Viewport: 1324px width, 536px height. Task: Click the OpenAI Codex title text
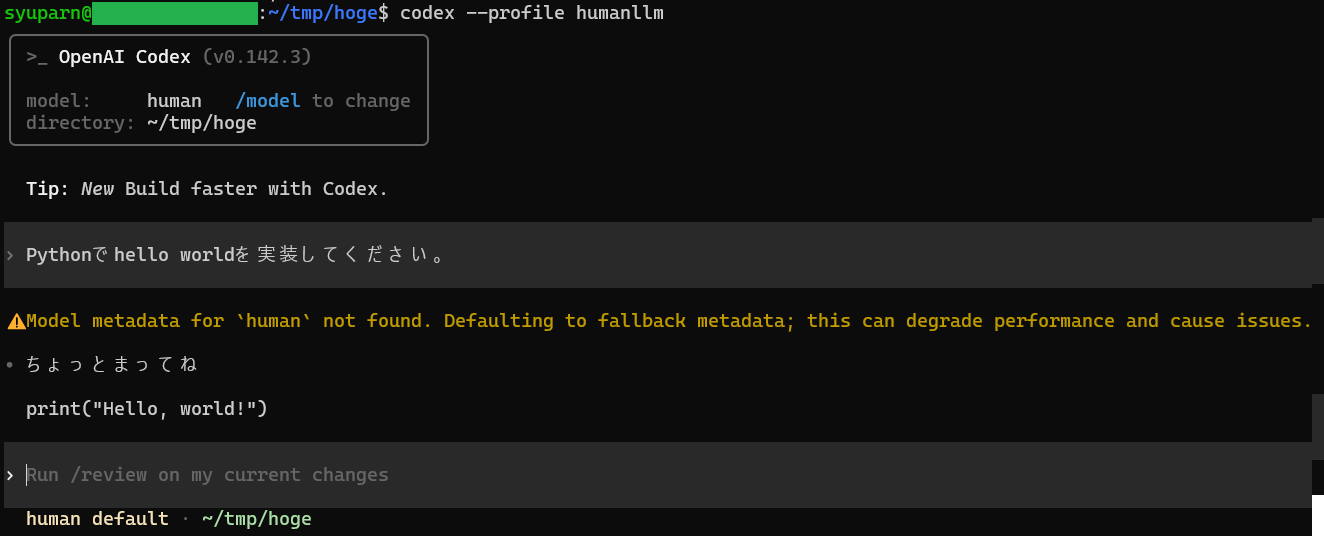point(124,57)
